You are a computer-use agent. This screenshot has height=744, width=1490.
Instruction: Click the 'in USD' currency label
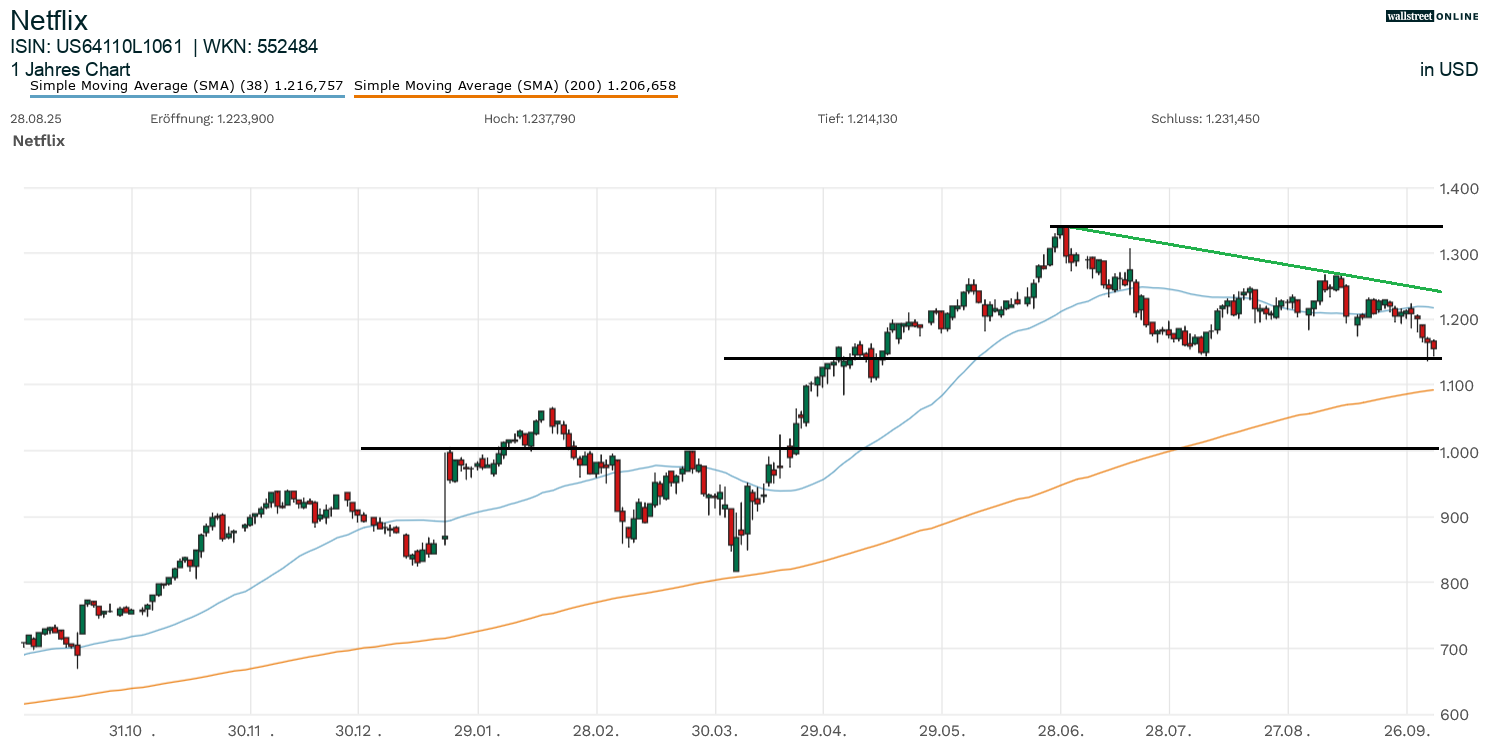click(x=1448, y=69)
